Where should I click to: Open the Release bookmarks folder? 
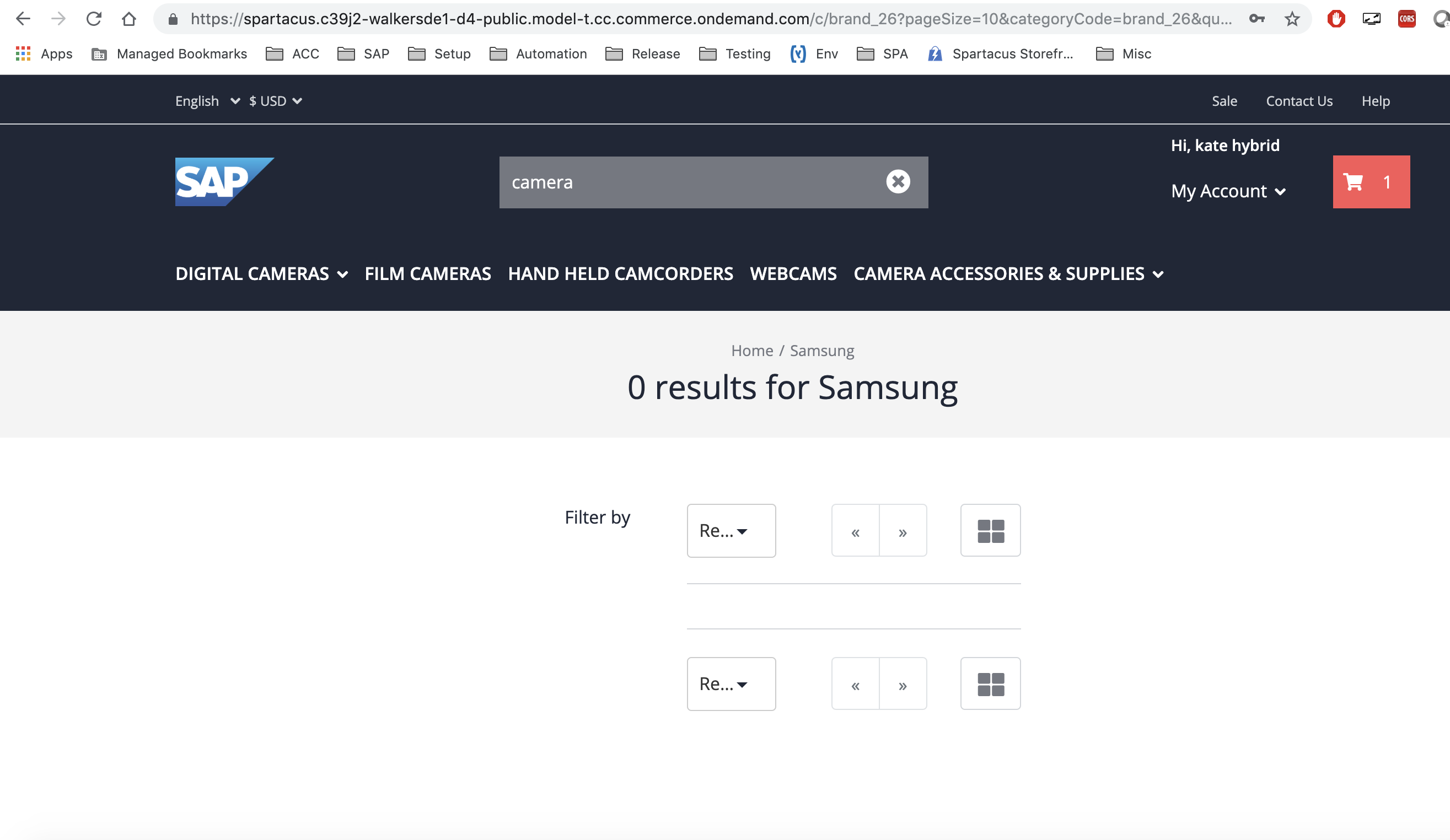(x=643, y=53)
